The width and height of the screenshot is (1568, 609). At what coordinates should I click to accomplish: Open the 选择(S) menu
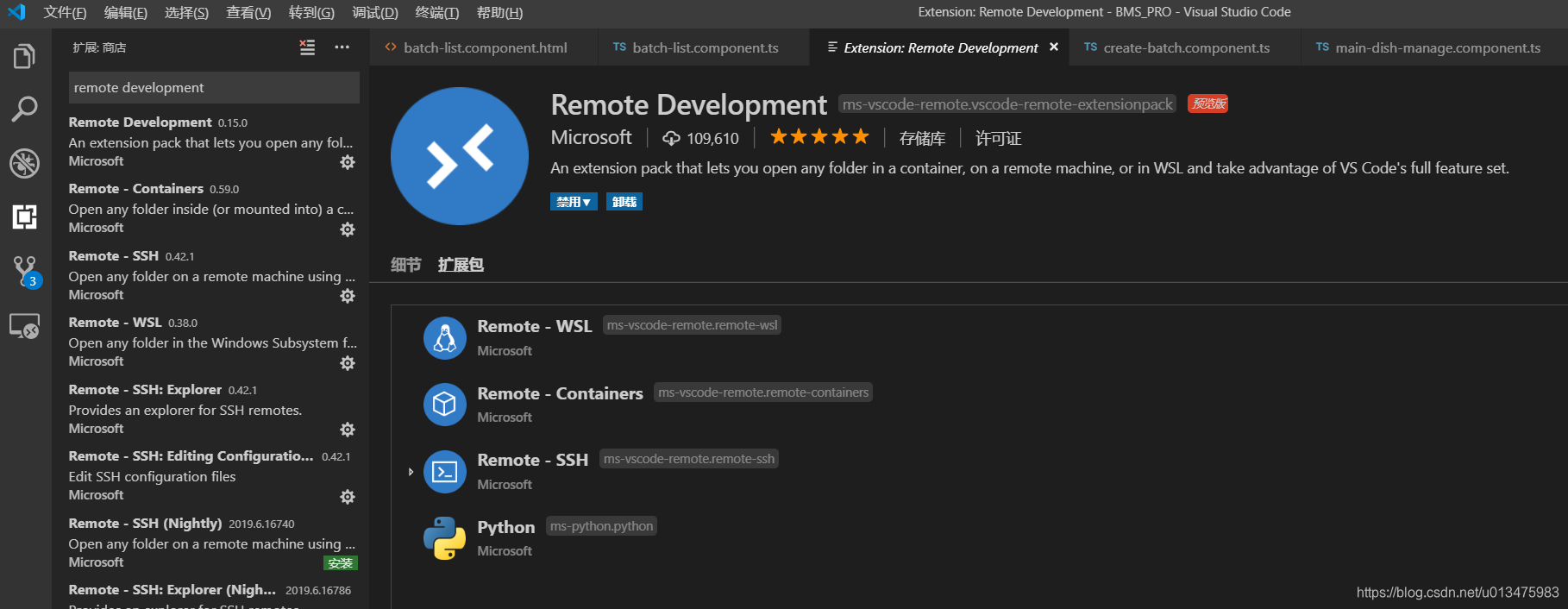click(x=186, y=12)
